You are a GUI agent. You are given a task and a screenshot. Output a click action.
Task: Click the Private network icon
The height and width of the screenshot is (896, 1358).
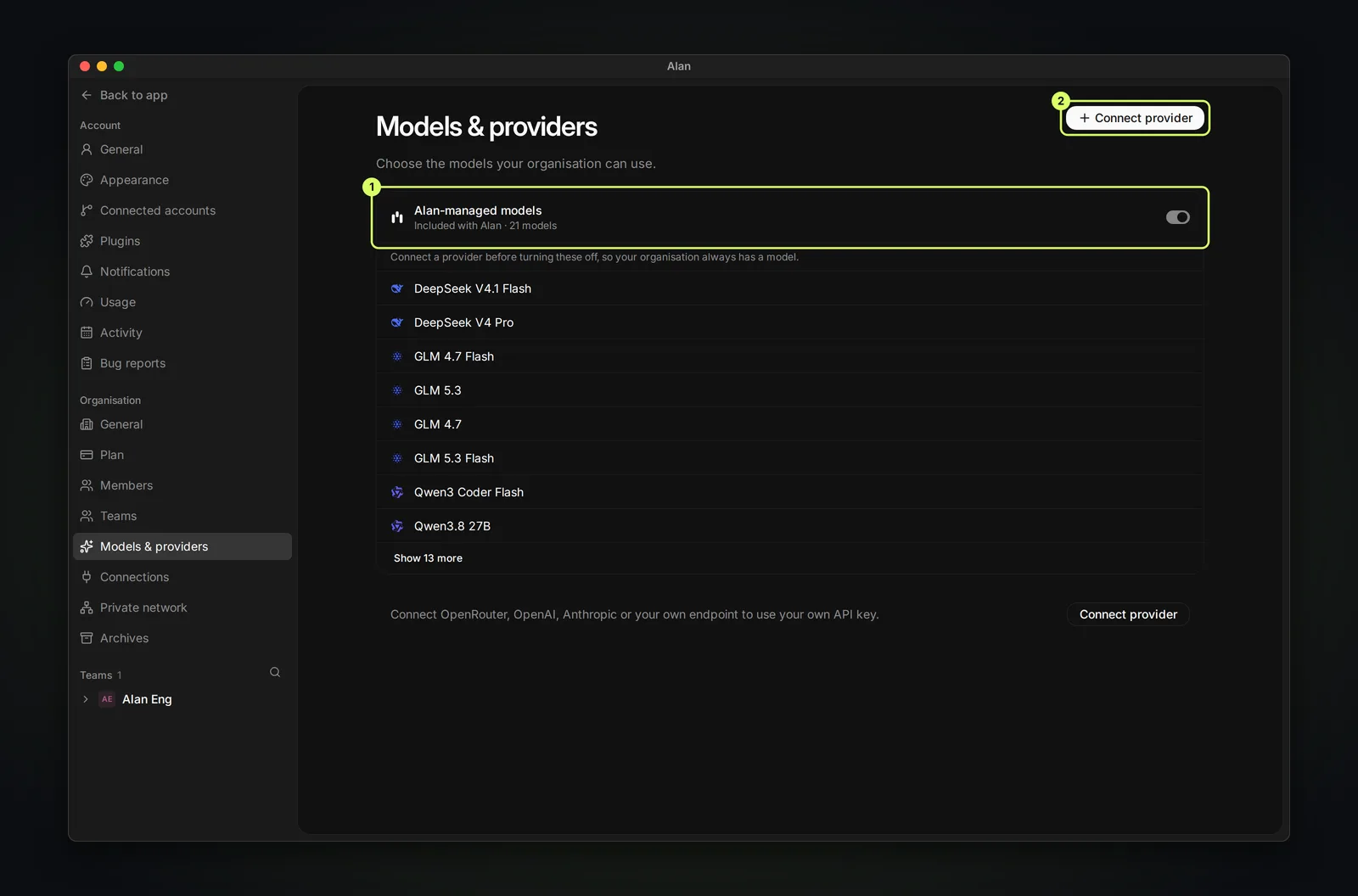pyautogui.click(x=87, y=608)
